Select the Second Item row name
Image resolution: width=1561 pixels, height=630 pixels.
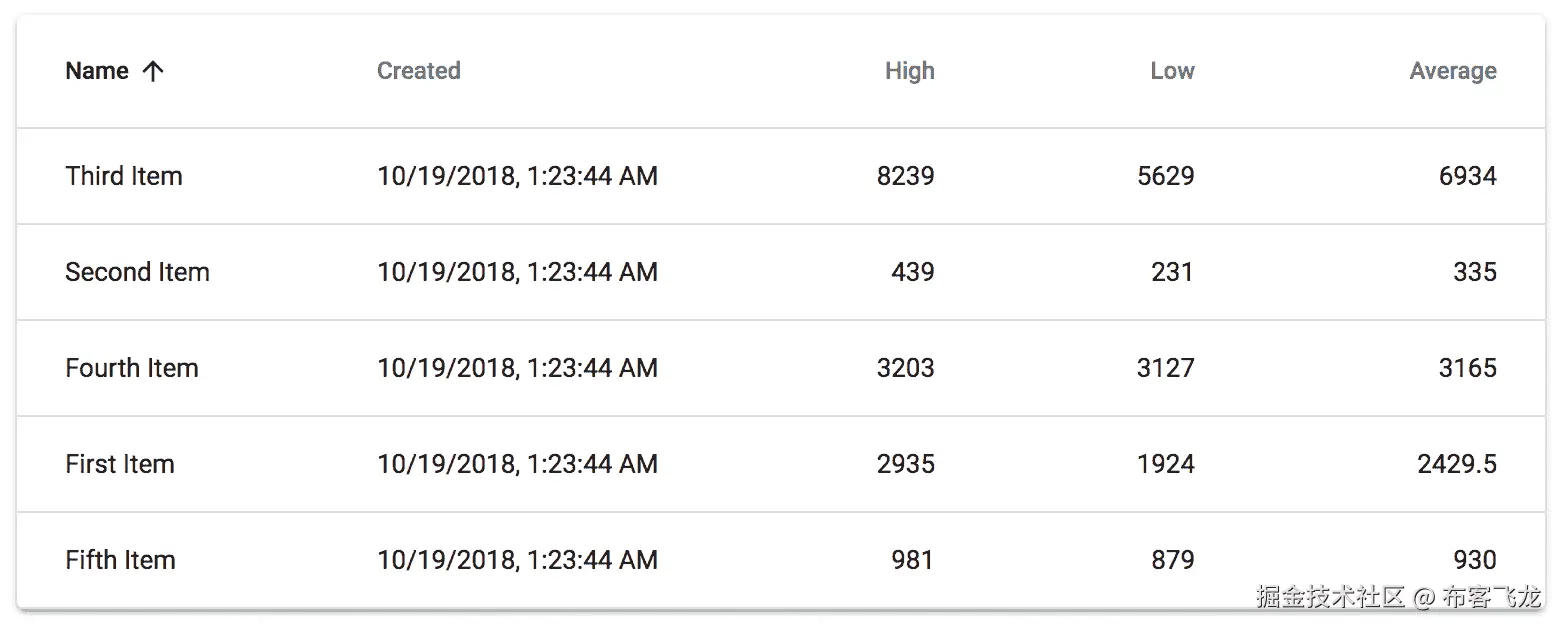tap(137, 272)
